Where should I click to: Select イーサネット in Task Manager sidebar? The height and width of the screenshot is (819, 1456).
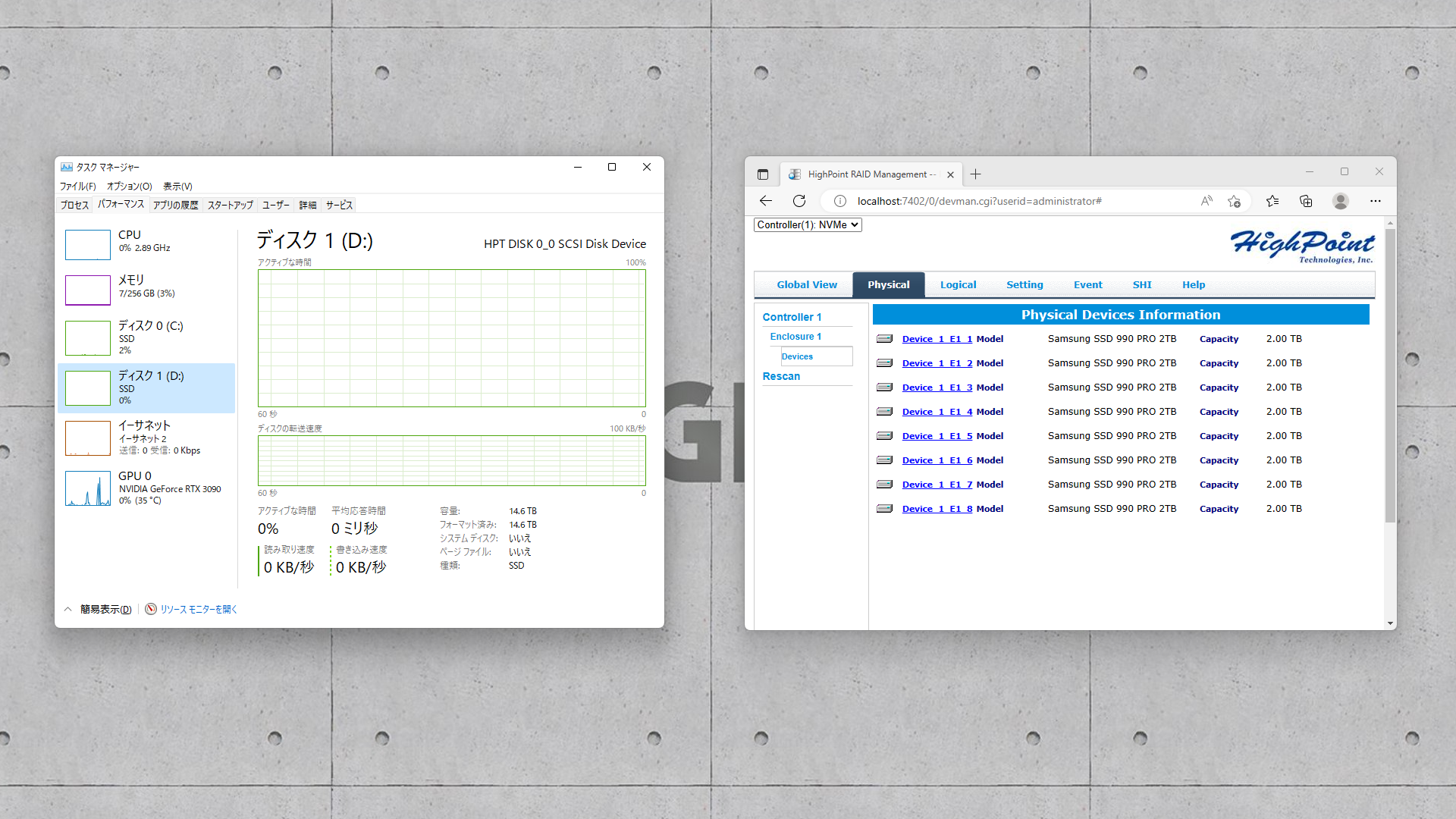(146, 437)
